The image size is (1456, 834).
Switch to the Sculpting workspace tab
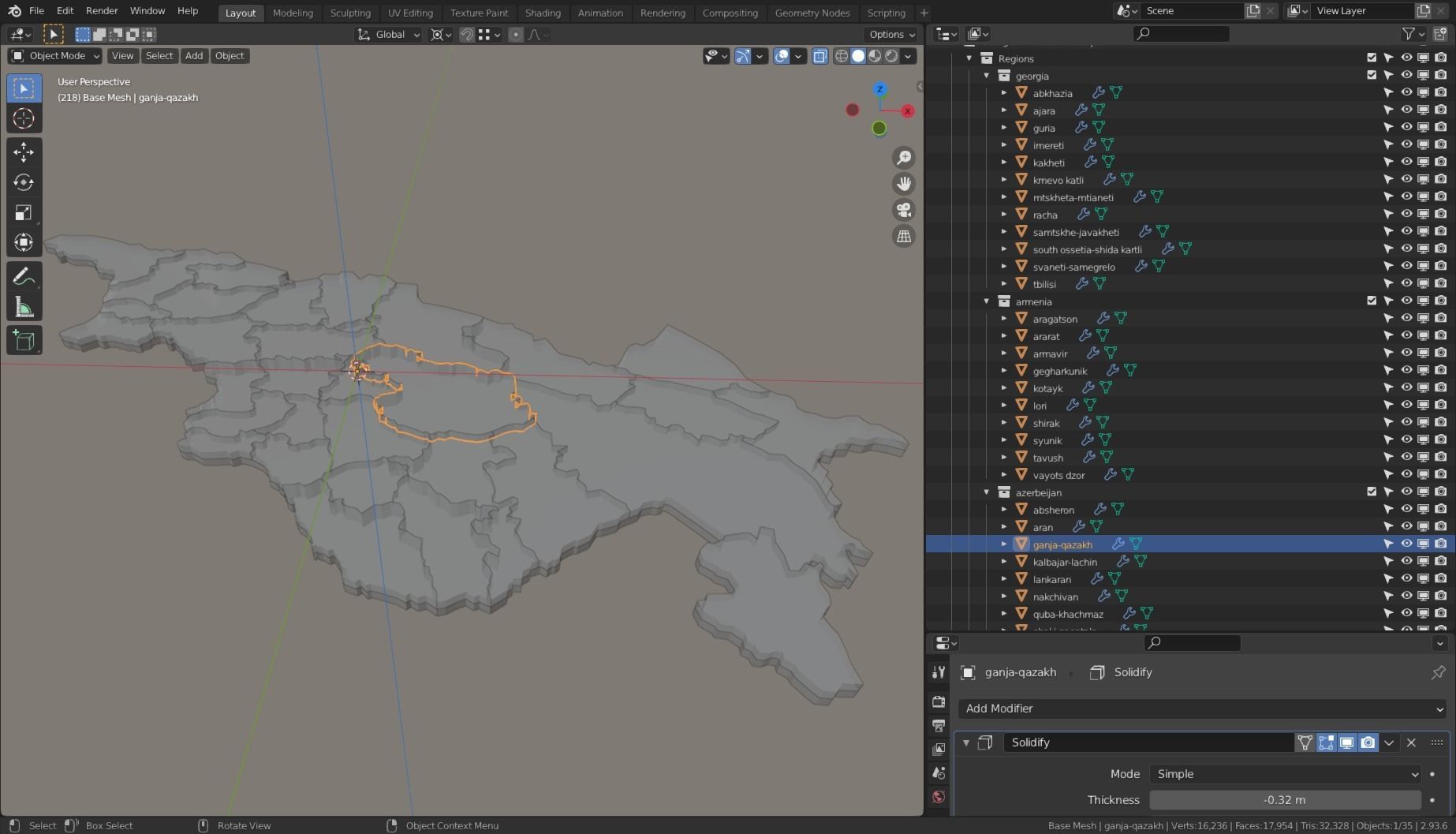350,13
